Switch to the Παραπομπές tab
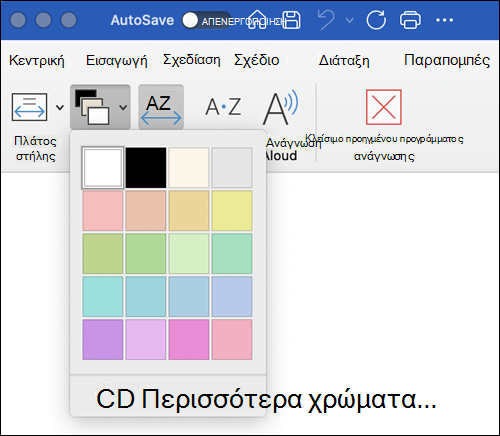Viewport: 500px width, 436px height. pyautogui.click(x=447, y=60)
